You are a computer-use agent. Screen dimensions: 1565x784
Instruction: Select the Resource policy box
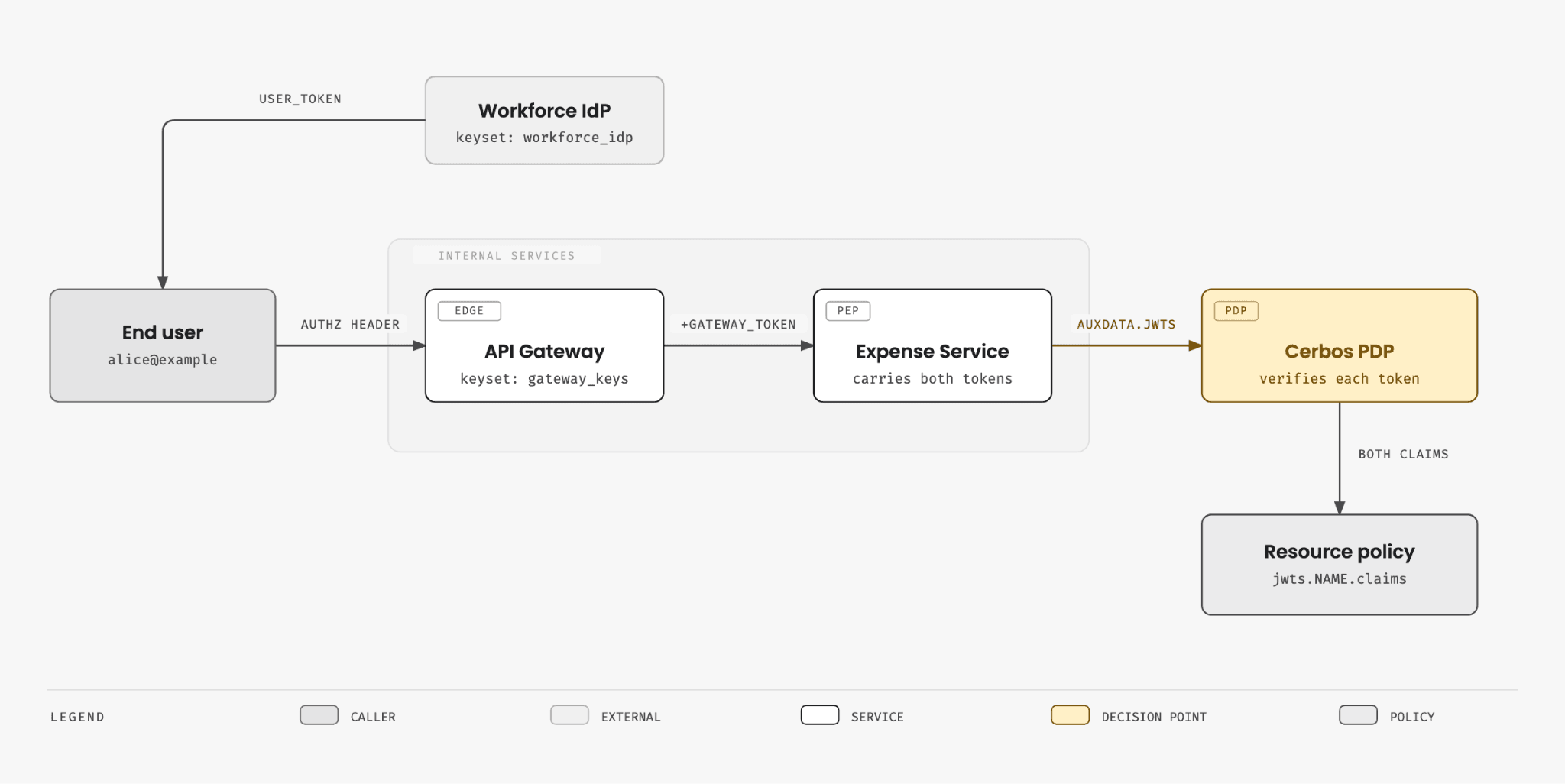coord(1340,565)
